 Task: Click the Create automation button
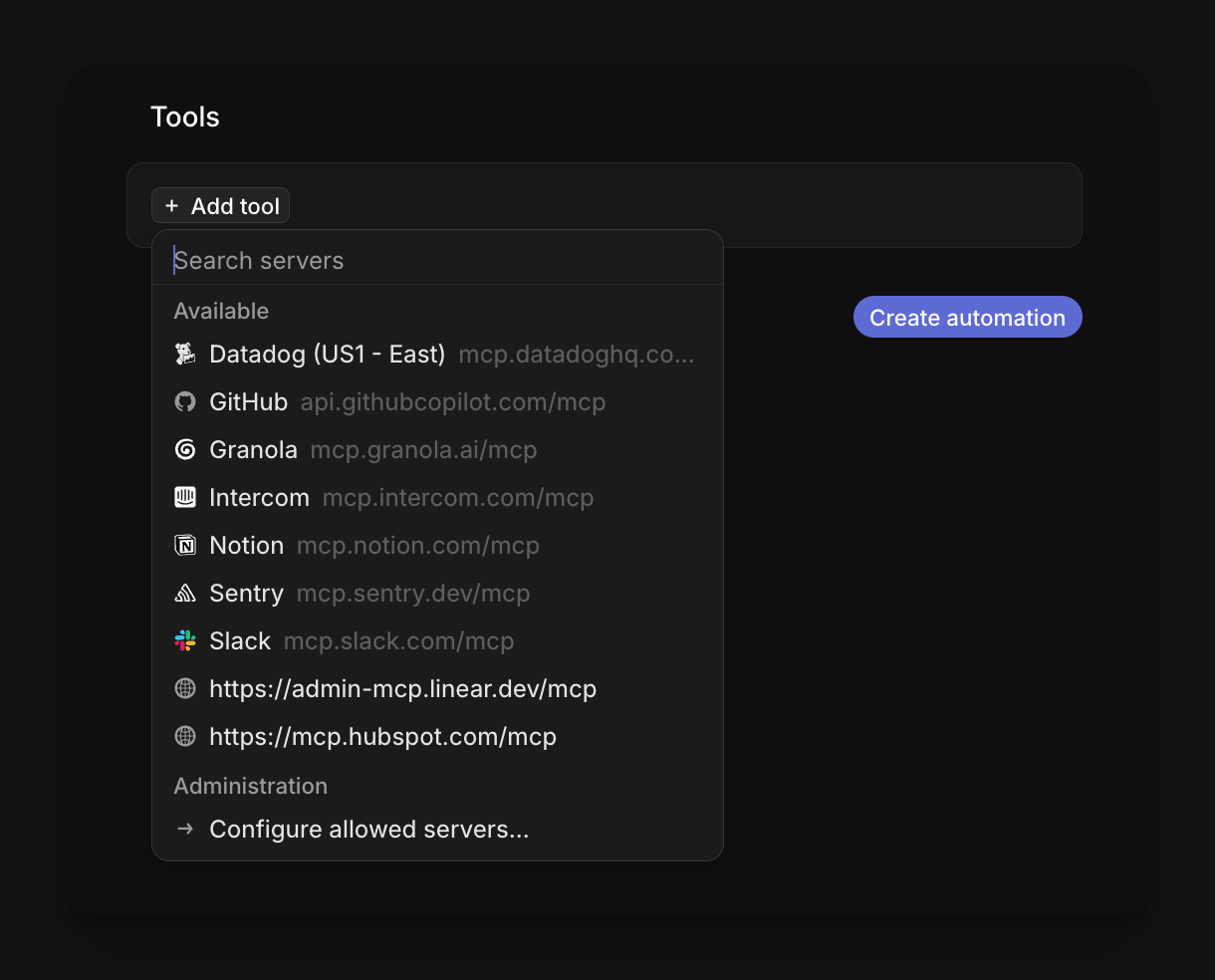point(968,317)
